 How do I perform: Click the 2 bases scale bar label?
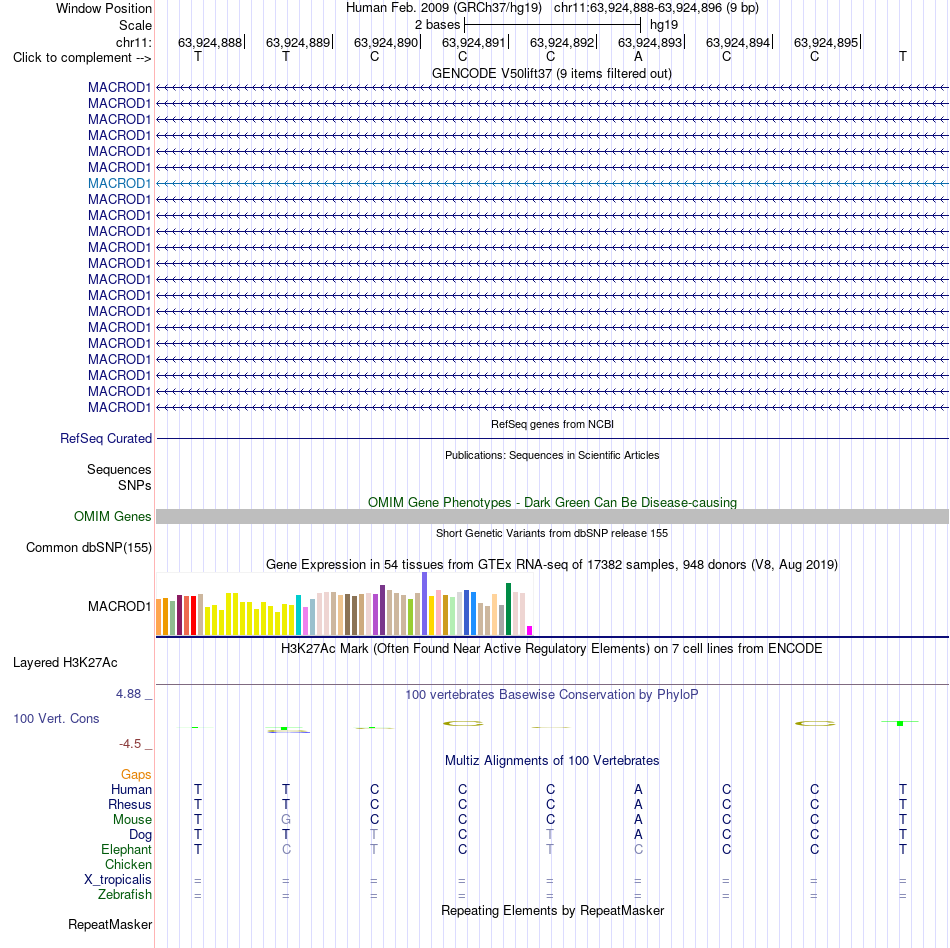(x=437, y=25)
